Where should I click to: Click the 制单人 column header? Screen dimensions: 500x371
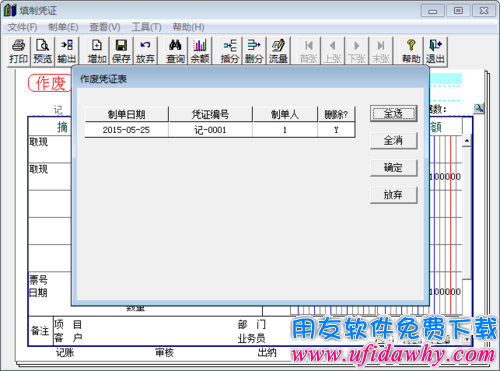click(x=285, y=114)
